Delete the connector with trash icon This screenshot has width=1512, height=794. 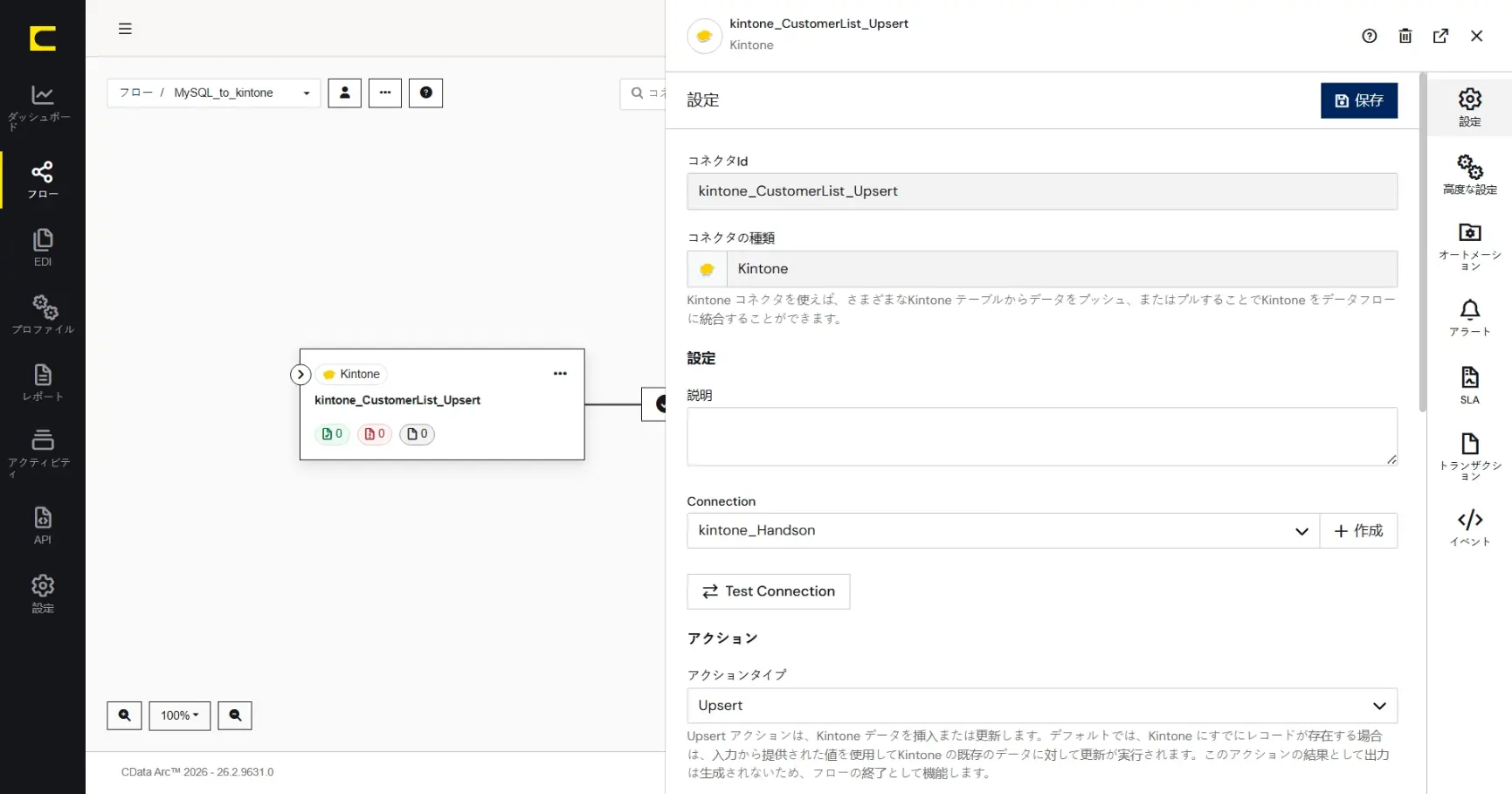[x=1405, y=36]
